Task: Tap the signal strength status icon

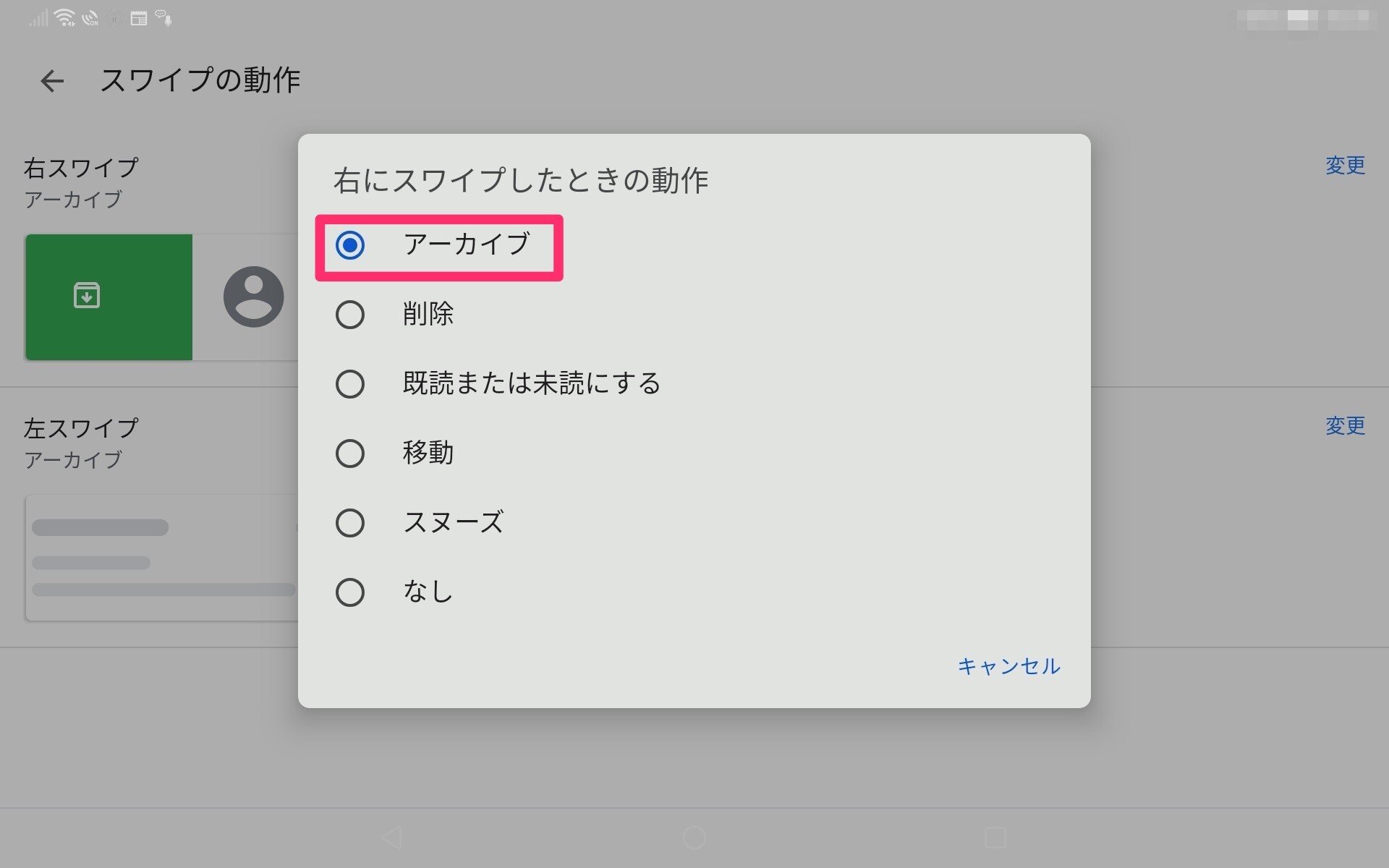Action: tap(38, 18)
